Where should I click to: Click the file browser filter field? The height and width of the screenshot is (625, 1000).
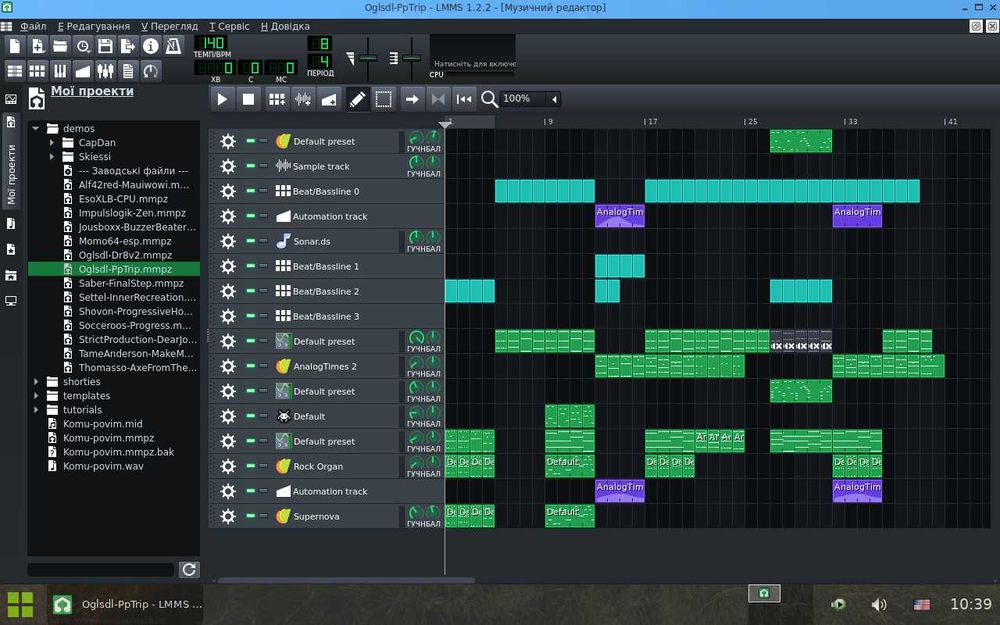101,570
